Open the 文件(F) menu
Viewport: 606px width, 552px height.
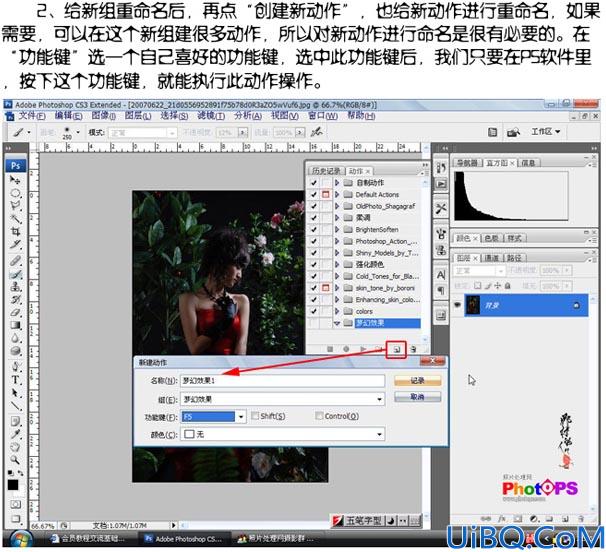(32, 116)
